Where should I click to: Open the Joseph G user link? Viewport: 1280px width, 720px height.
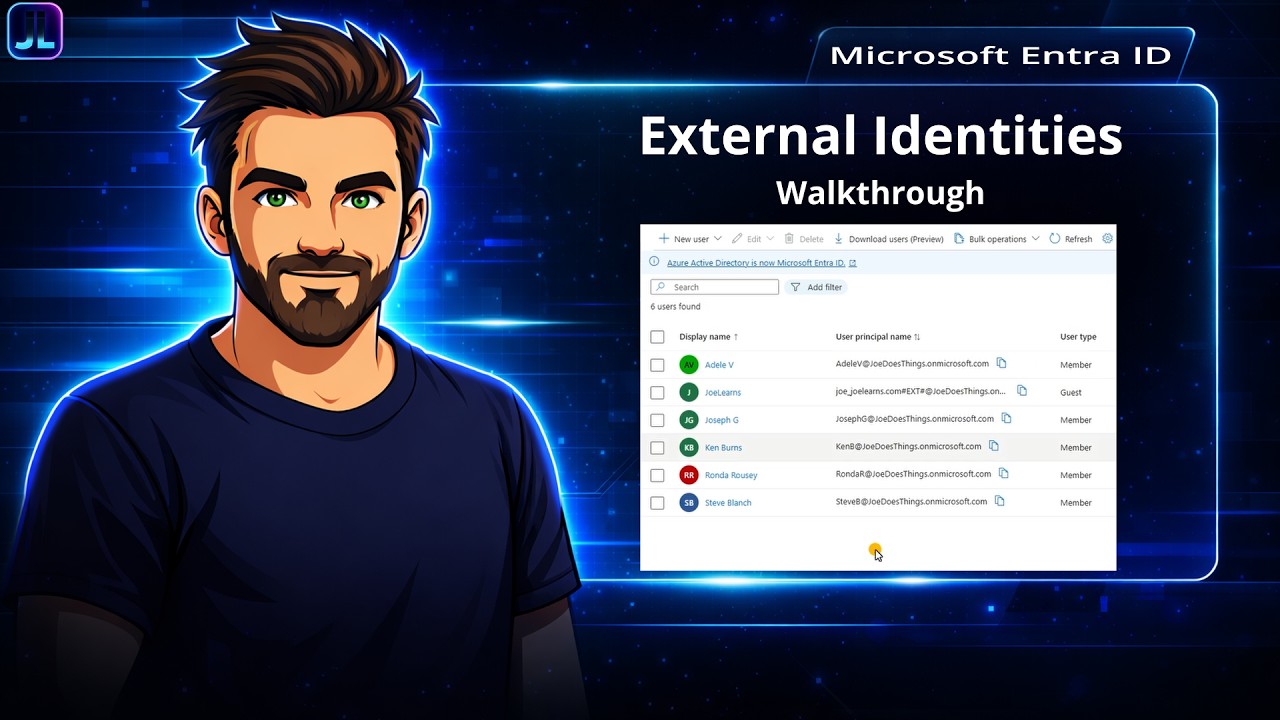coord(722,420)
